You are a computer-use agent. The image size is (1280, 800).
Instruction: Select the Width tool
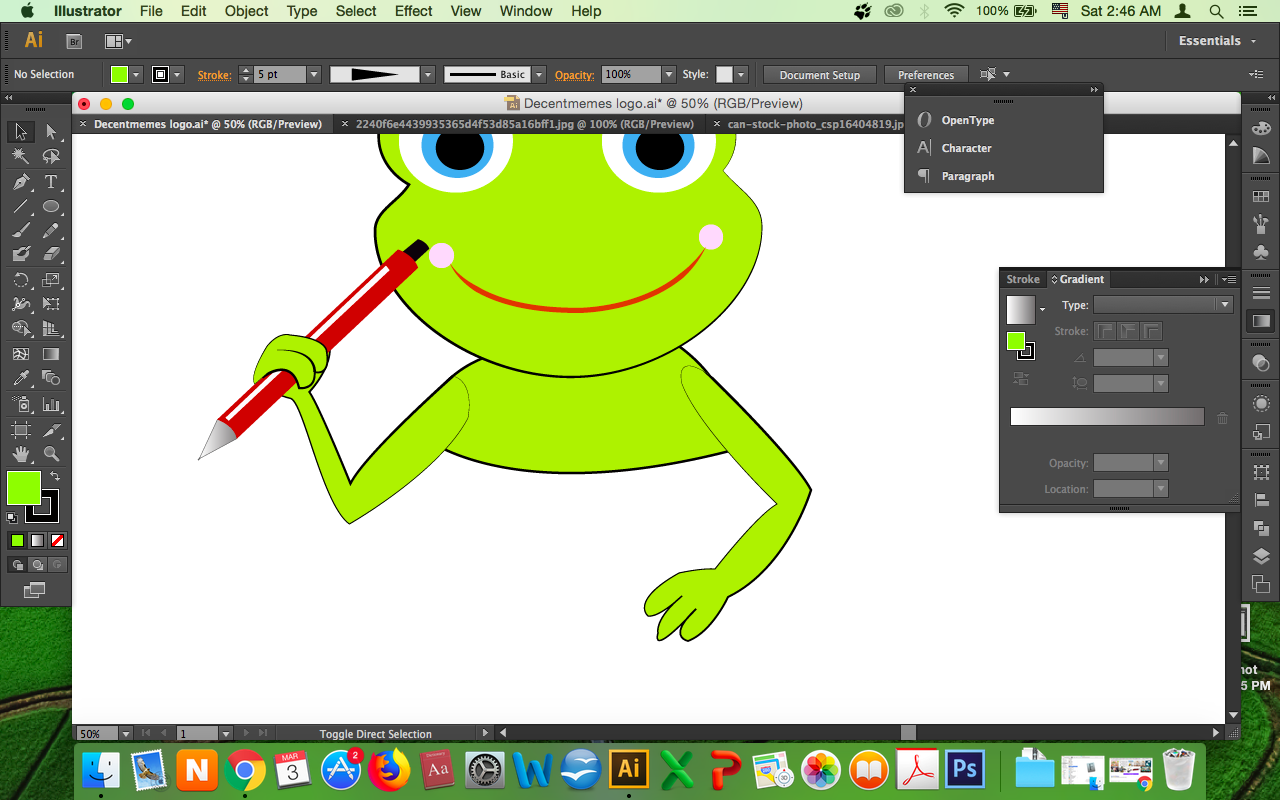[x=20, y=304]
